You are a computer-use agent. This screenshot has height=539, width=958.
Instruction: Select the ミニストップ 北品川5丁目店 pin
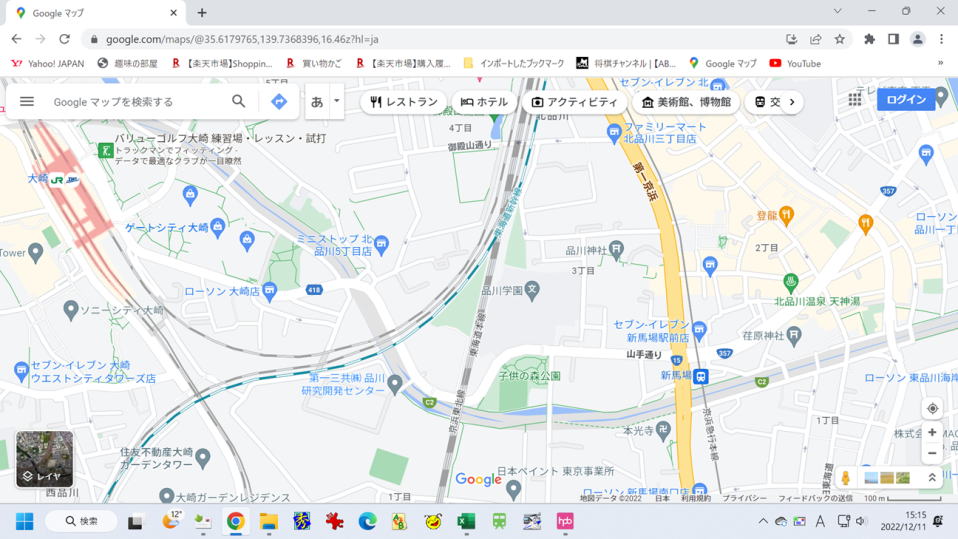click(381, 244)
